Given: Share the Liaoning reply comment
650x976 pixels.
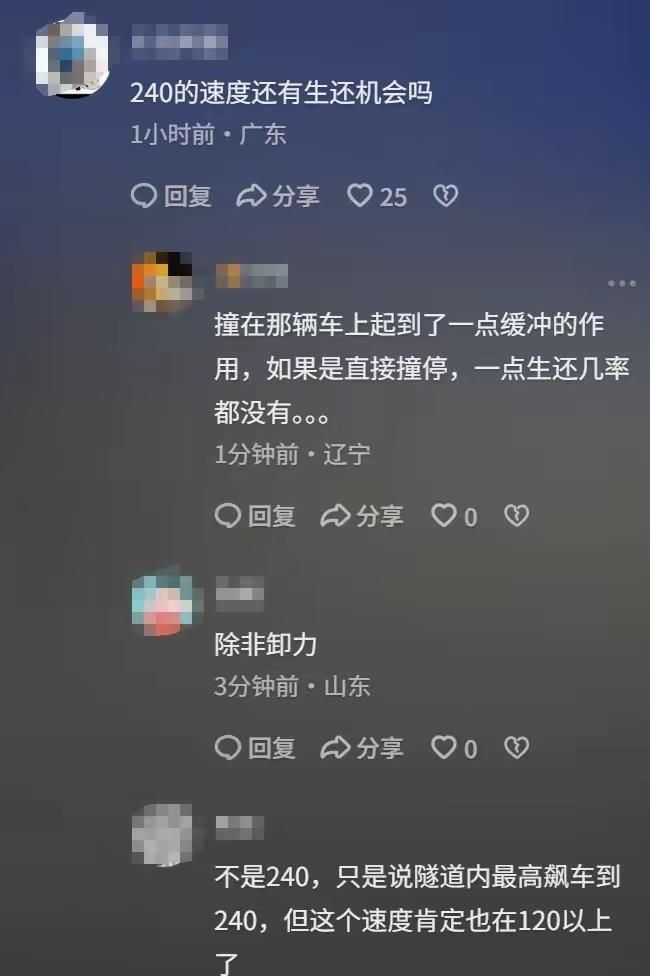Looking at the screenshot, I should [x=362, y=516].
